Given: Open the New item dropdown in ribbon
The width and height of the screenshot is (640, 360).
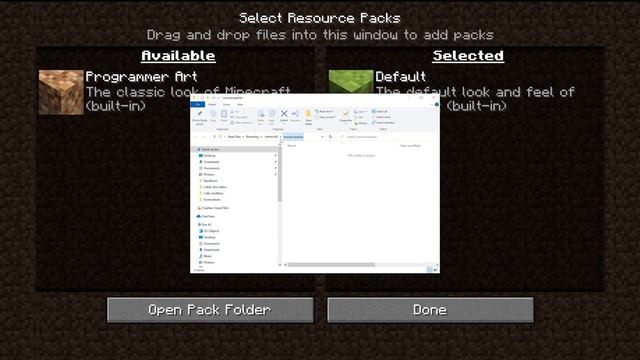Looking at the screenshot, I should coord(324,111).
